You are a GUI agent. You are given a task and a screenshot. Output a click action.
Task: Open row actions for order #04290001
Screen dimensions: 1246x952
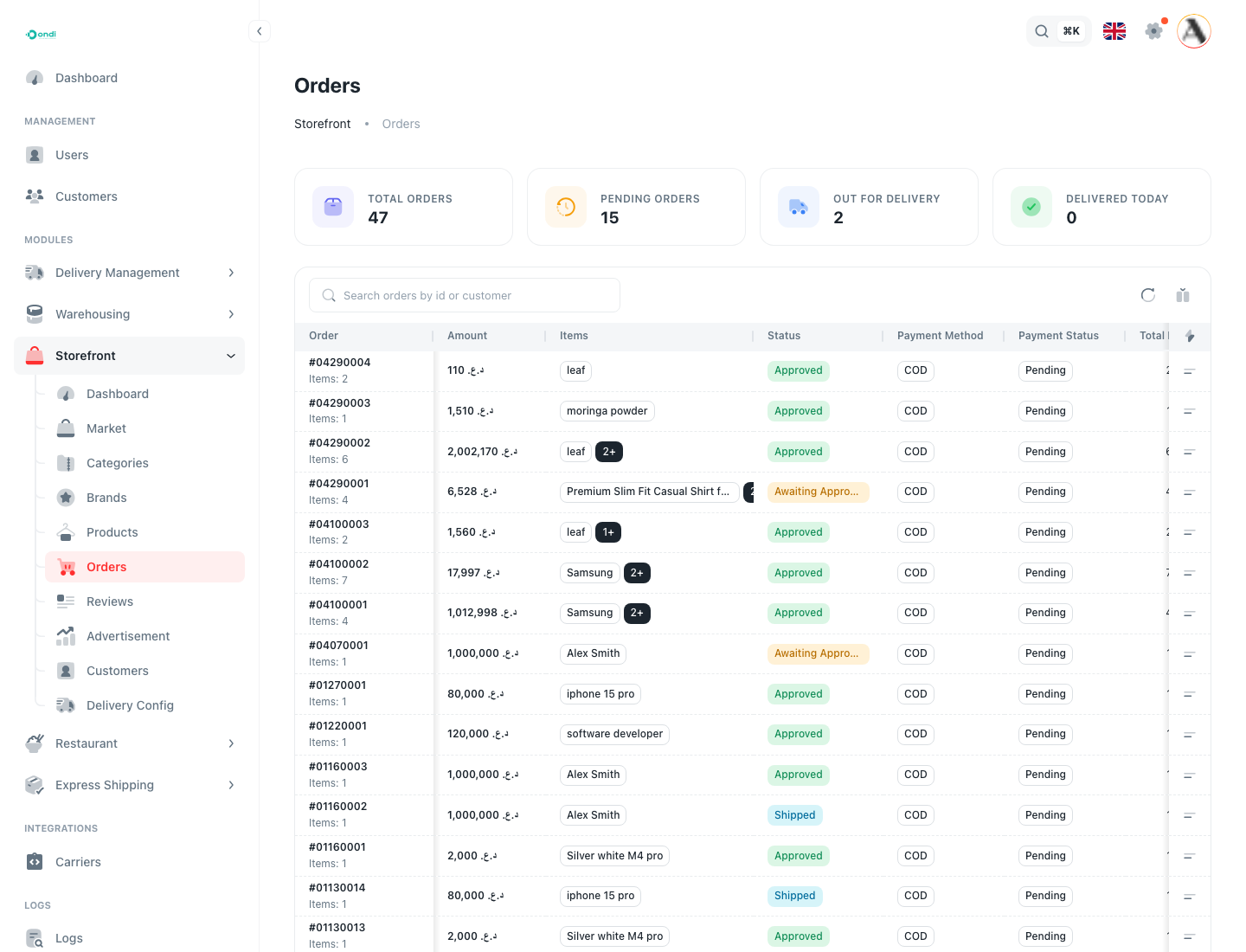coord(1190,492)
